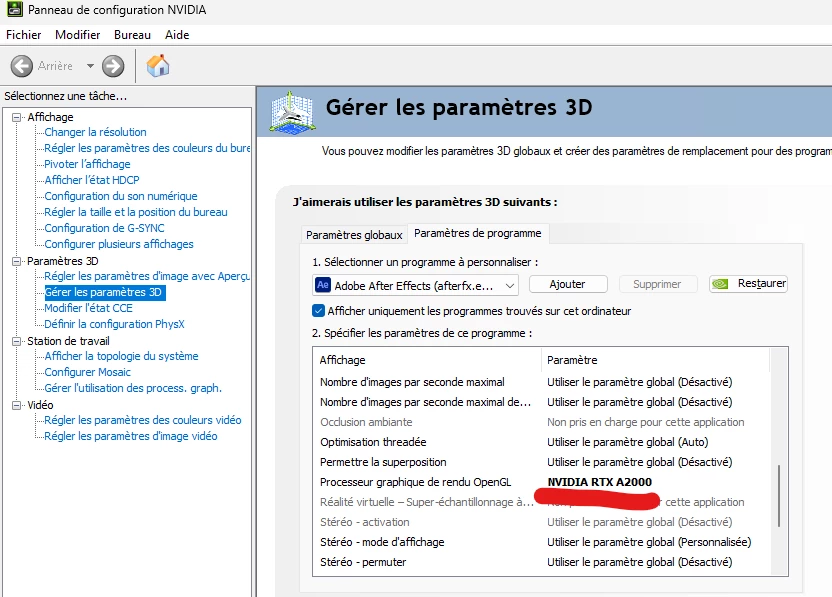Click the Restaurer button

[748, 284]
